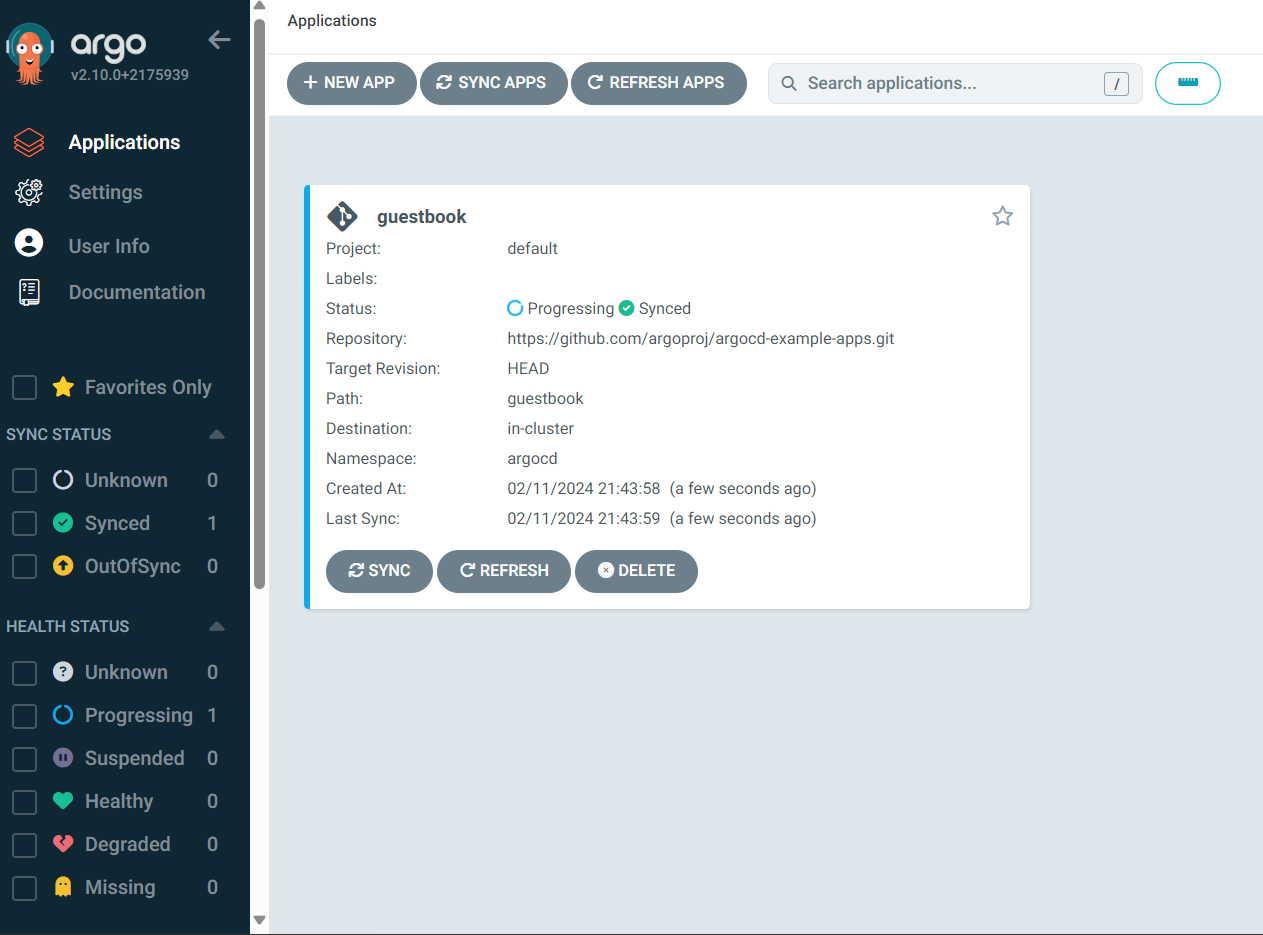
Task: Check the Progressing filter checkbox
Action: [24, 716]
